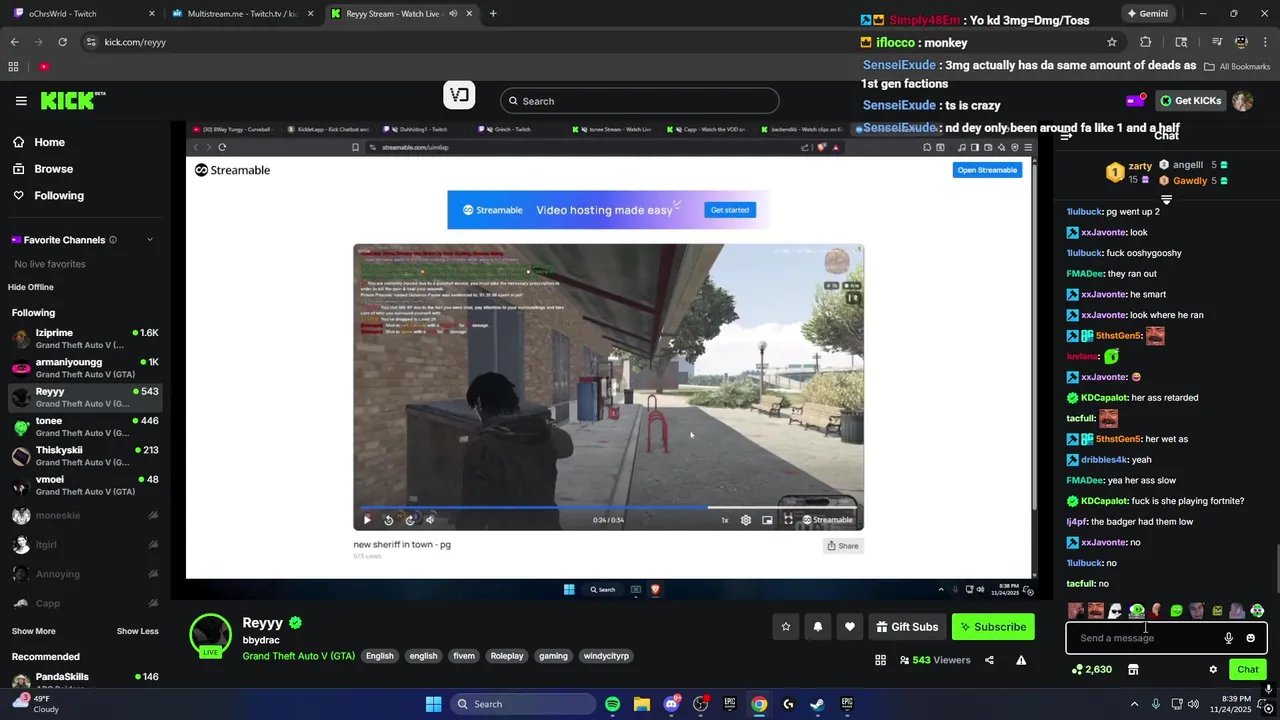This screenshot has width=1280, height=720.
Task: Open Thiskyskii channel in sidebar
Action: [x=85, y=456]
